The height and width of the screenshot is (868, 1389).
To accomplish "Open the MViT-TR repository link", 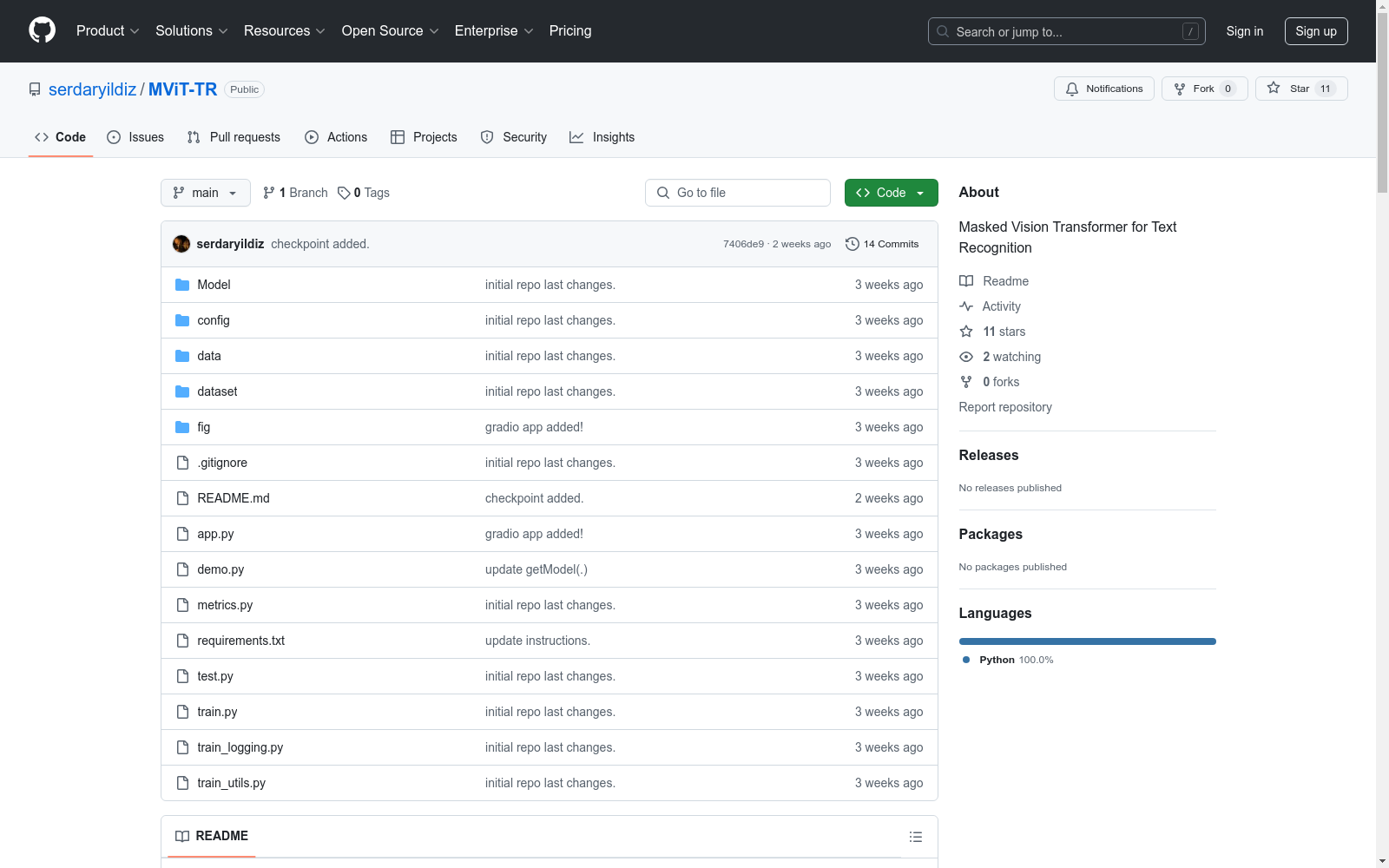I will (x=182, y=89).
